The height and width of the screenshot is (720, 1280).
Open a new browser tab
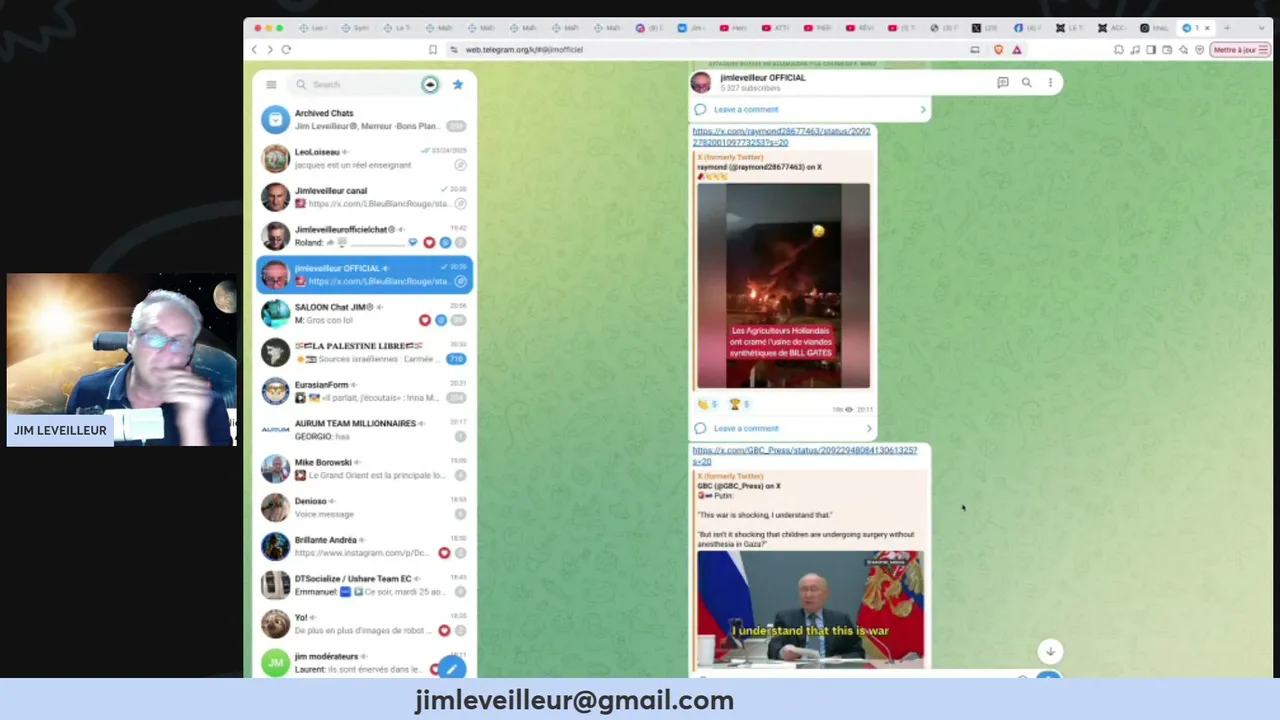[1227, 28]
